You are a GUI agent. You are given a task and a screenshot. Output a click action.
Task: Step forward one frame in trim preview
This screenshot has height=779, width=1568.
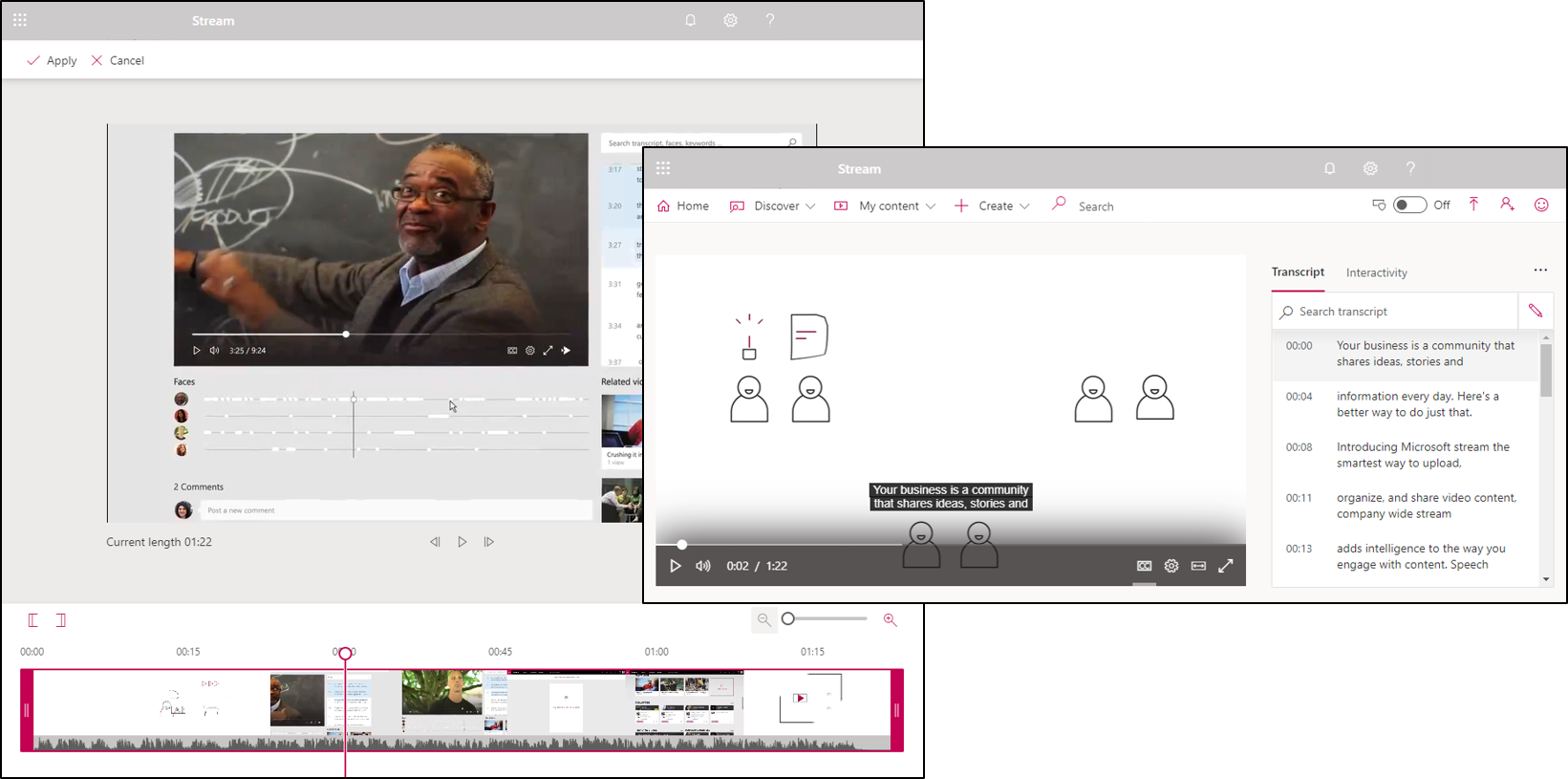pos(489,542)
